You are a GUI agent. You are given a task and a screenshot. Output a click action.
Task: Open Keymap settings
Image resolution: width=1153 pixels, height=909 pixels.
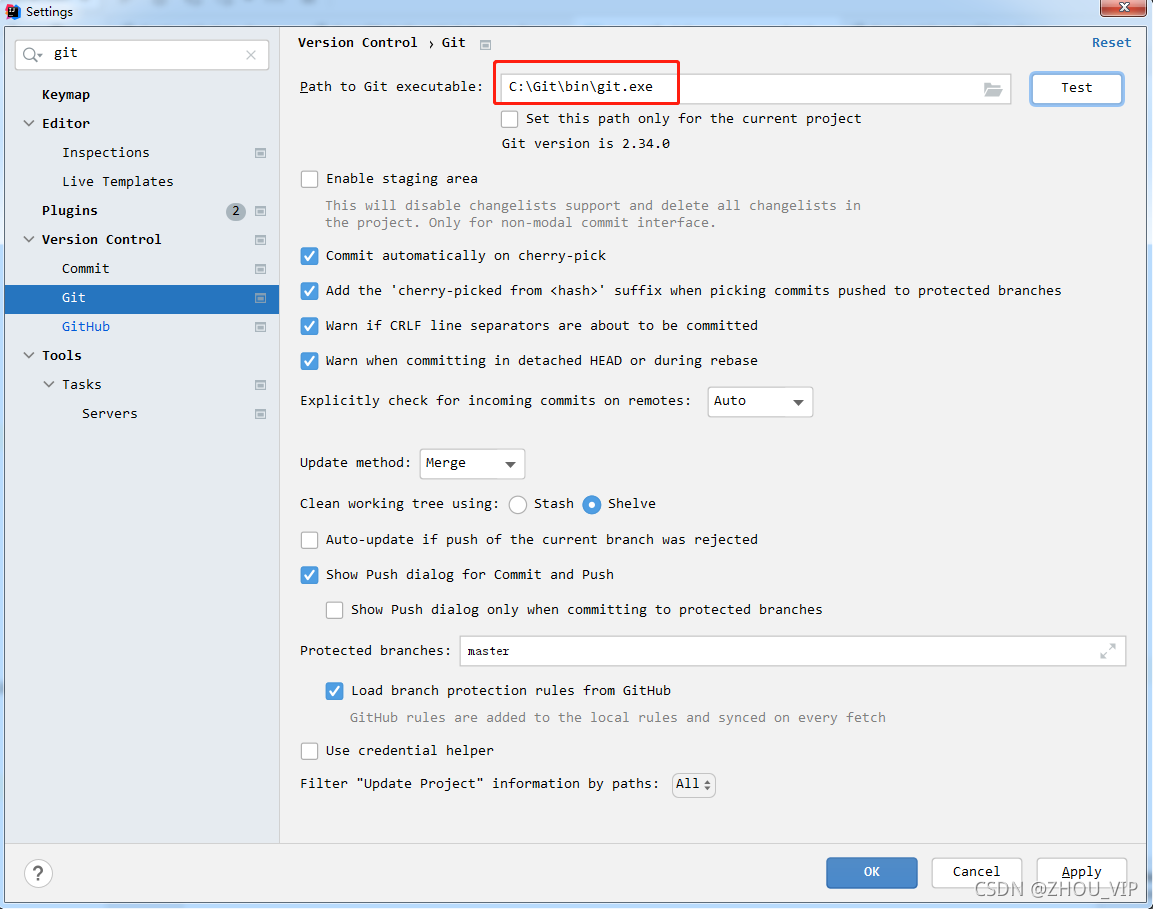(x=66, y=95)
